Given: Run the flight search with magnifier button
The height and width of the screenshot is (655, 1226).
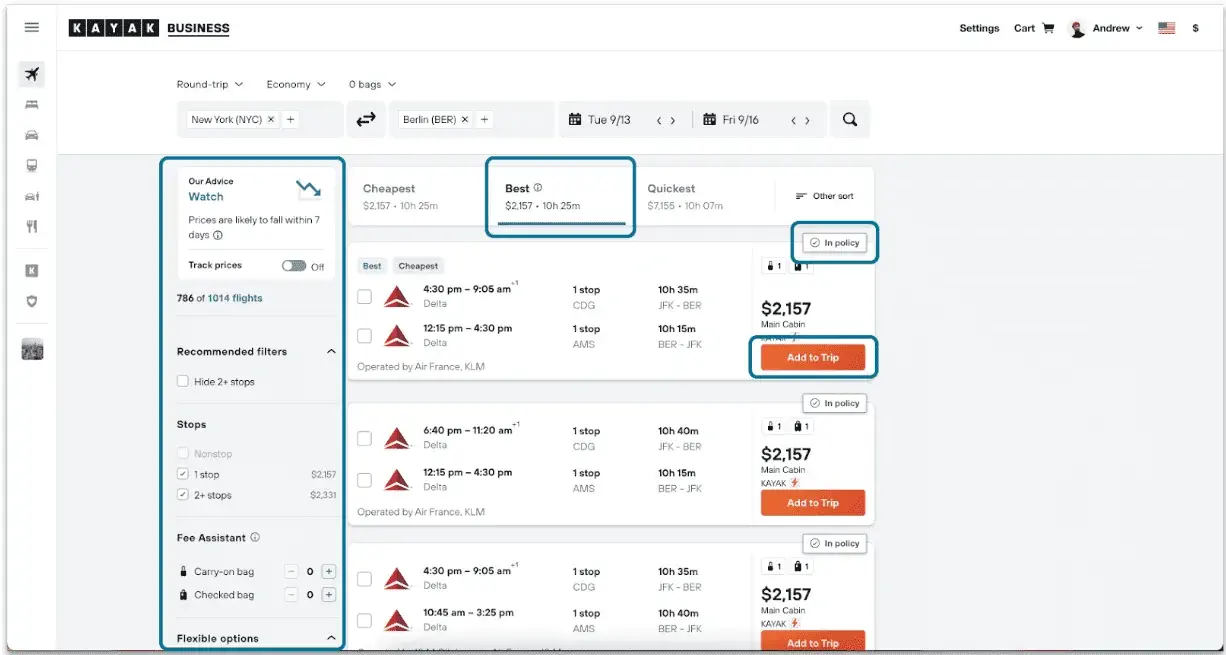Looking at the screenshot, I should point(850,120).
